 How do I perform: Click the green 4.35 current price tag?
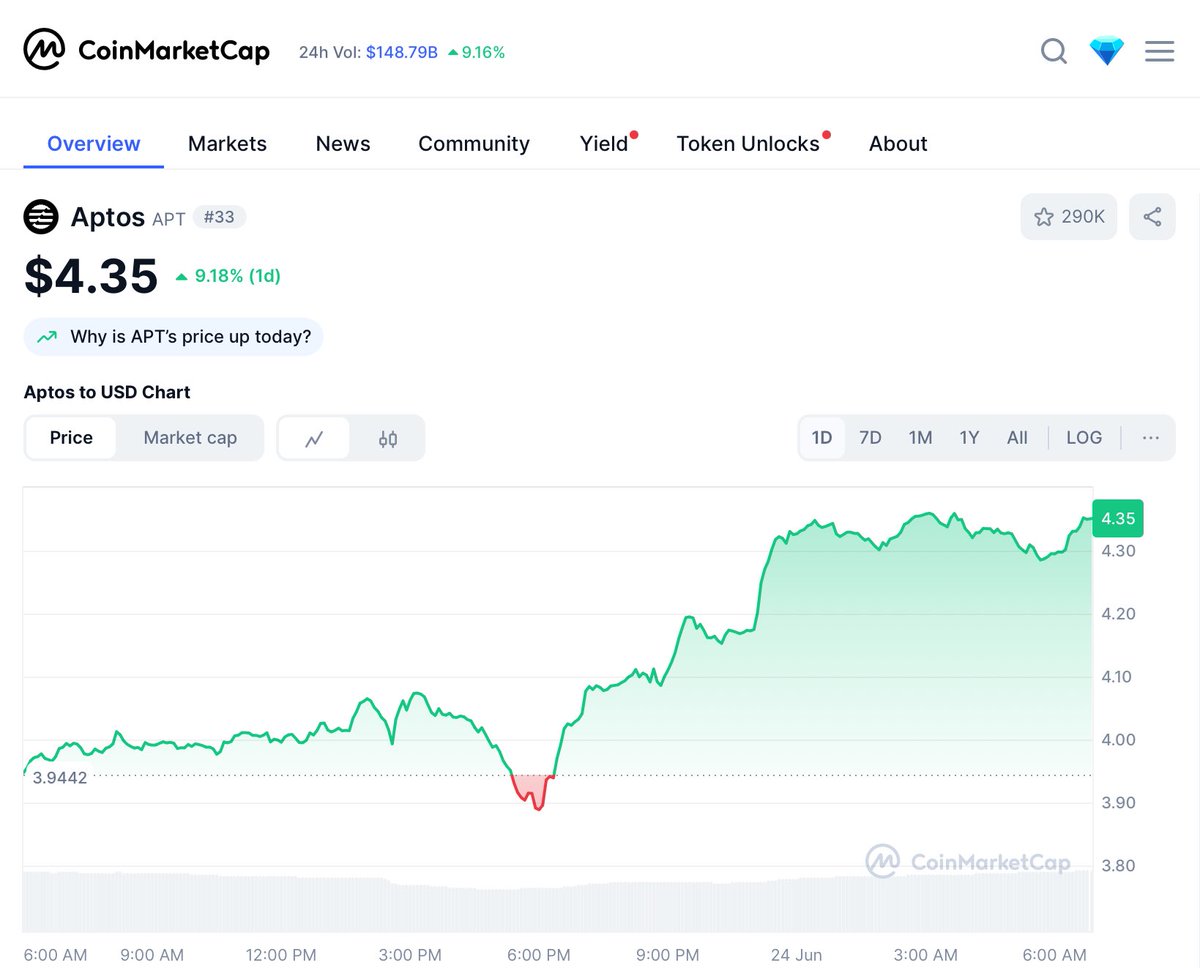pyautogui.click(x=1117, y=518)
